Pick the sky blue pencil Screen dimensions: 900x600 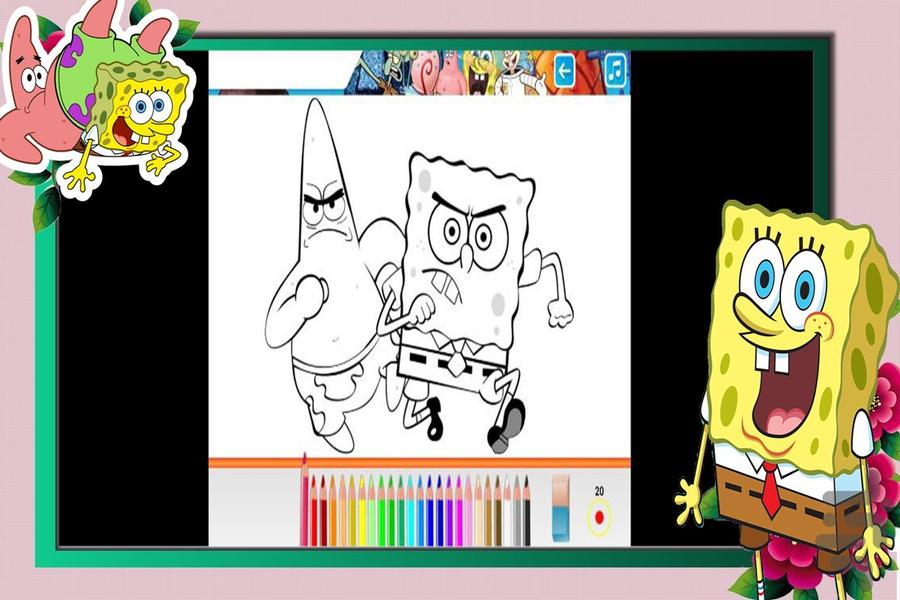coord(421,511)
